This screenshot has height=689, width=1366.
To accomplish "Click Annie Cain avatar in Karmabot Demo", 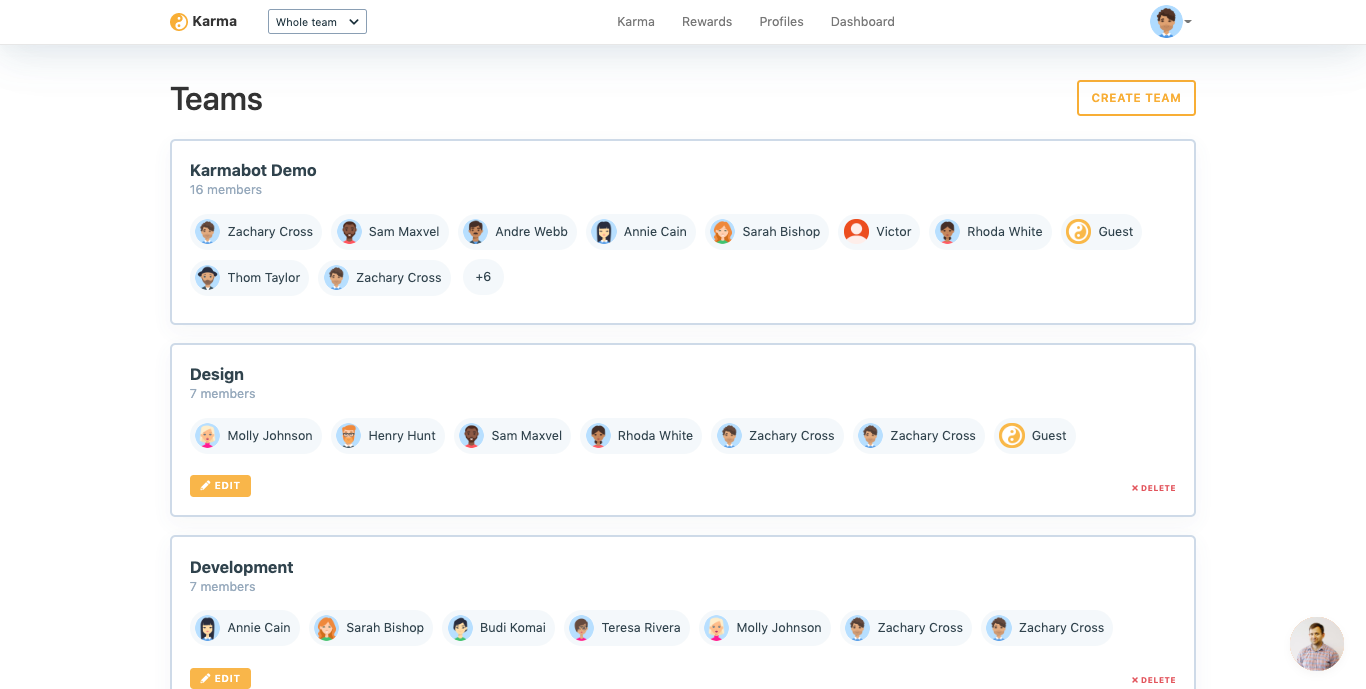I will 604,232.
